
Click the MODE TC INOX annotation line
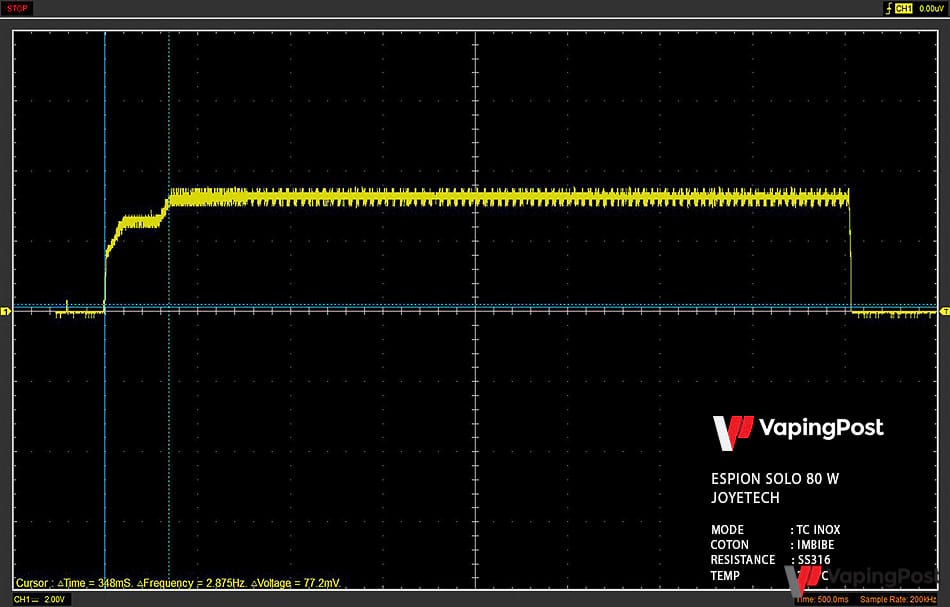[776, 530]
